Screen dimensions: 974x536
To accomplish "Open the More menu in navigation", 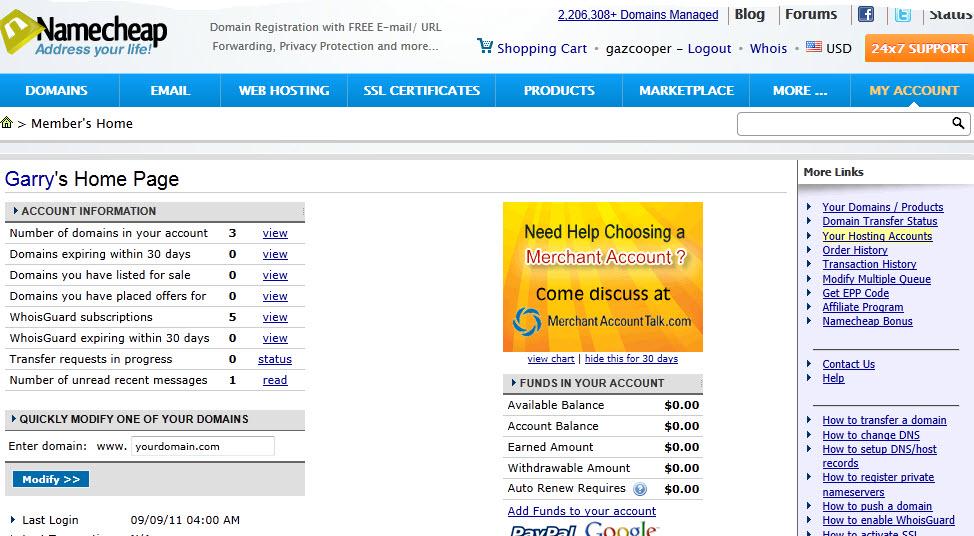I will (x=799, y=90).
